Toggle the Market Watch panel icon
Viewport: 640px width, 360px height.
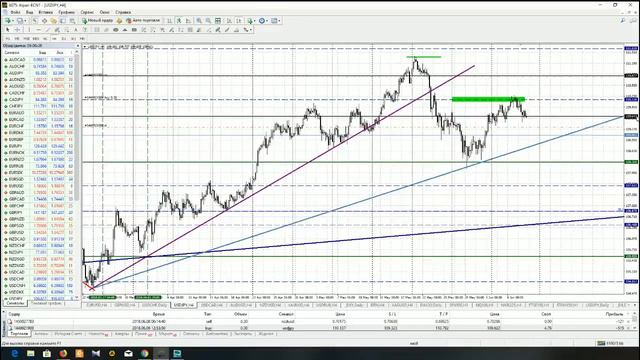(36, 20)
